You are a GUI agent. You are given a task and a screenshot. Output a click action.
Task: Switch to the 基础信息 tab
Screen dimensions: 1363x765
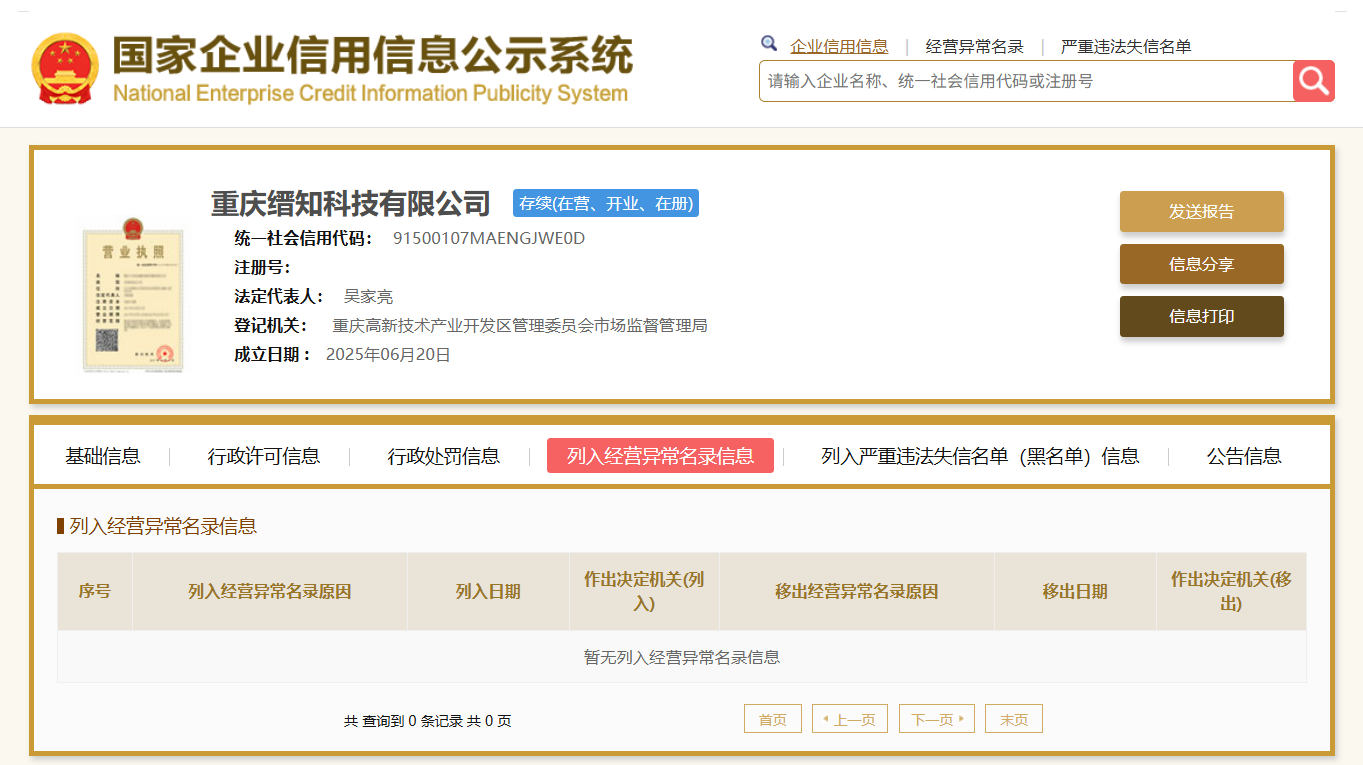pos(103,456)
